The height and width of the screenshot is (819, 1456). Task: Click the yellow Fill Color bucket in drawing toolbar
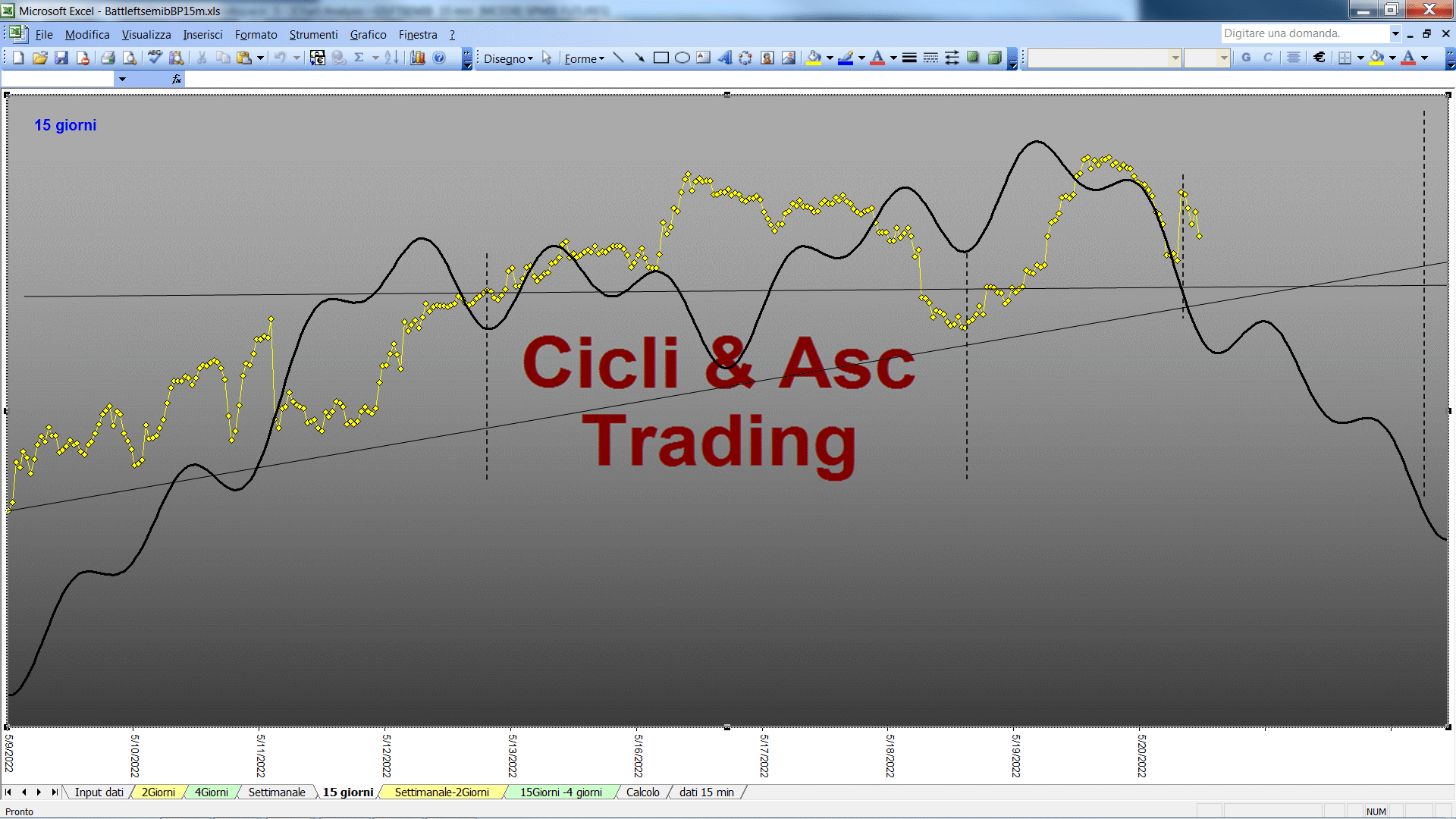[x=814, y=58]
